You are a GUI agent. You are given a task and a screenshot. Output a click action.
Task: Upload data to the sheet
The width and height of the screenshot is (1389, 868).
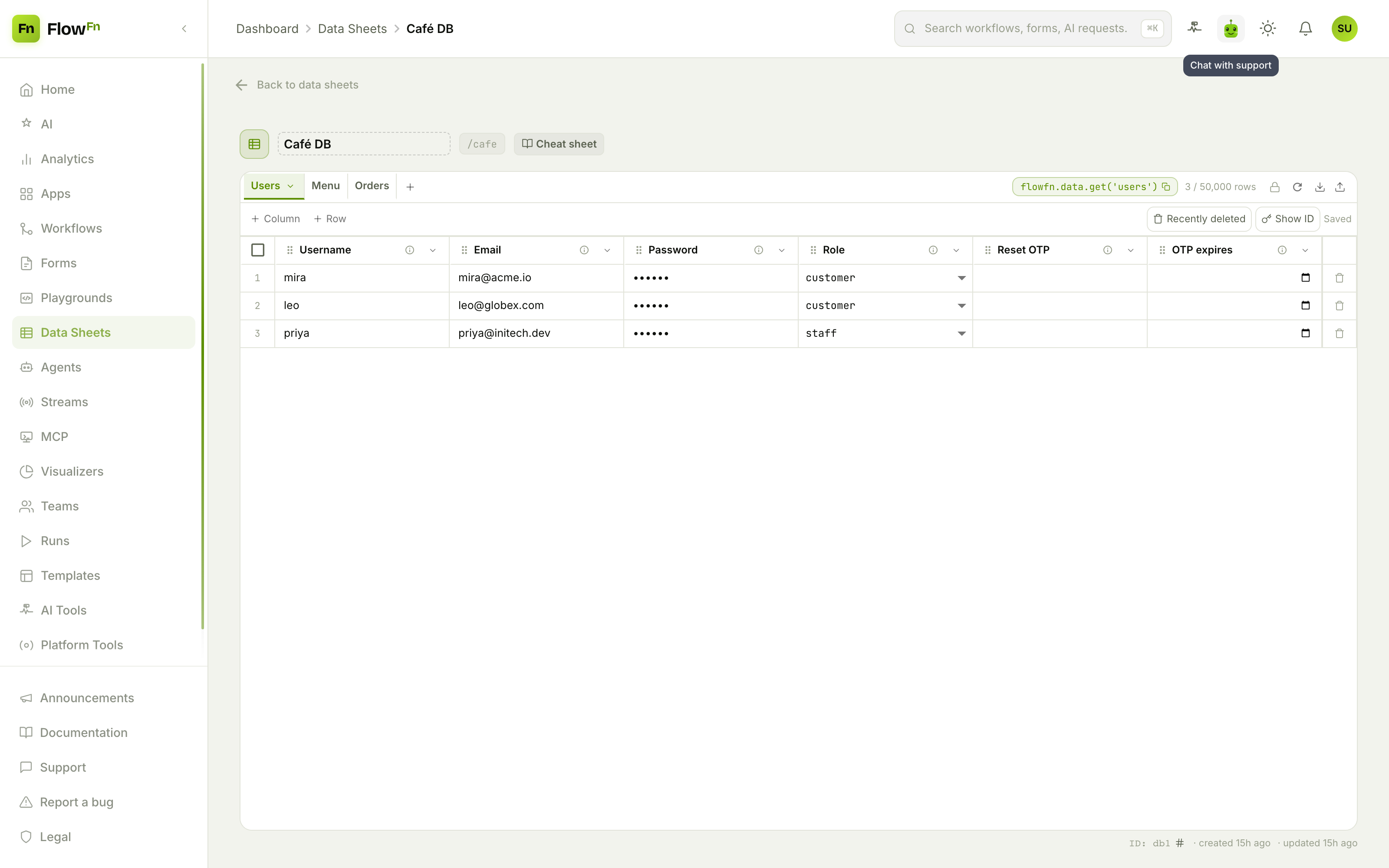pos(1340,187)
